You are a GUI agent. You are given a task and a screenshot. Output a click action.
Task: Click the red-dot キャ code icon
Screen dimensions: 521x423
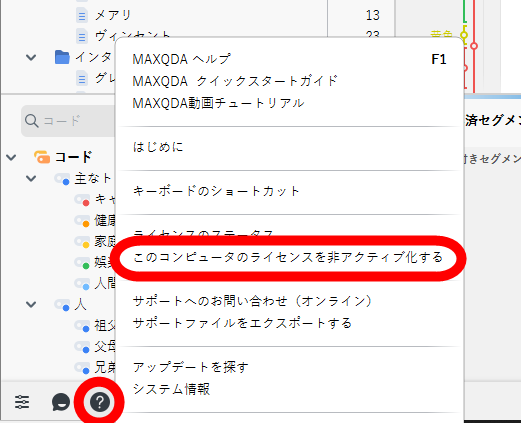point(82,200)
